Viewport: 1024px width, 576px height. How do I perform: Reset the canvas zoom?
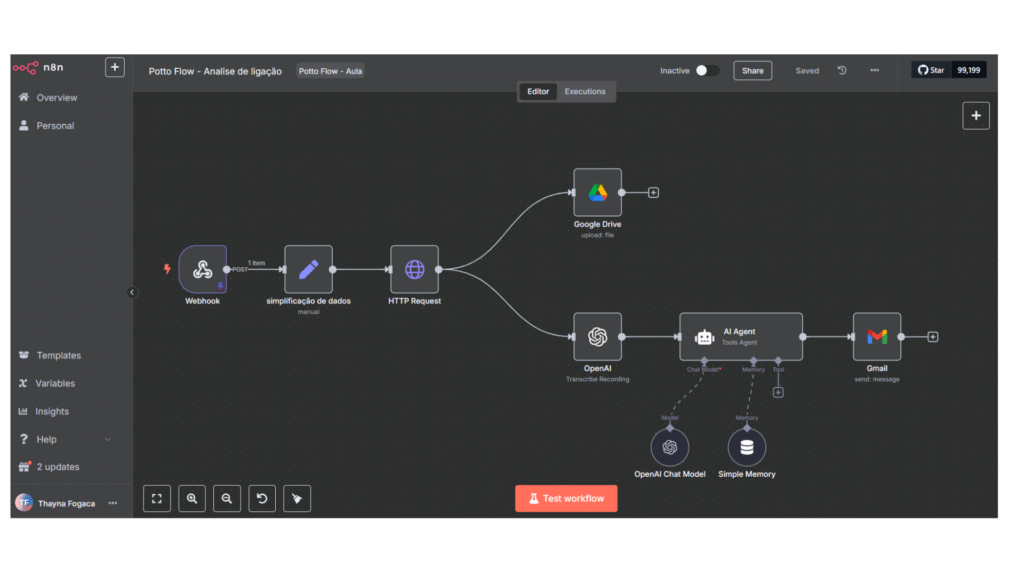(x=262, y=498)
